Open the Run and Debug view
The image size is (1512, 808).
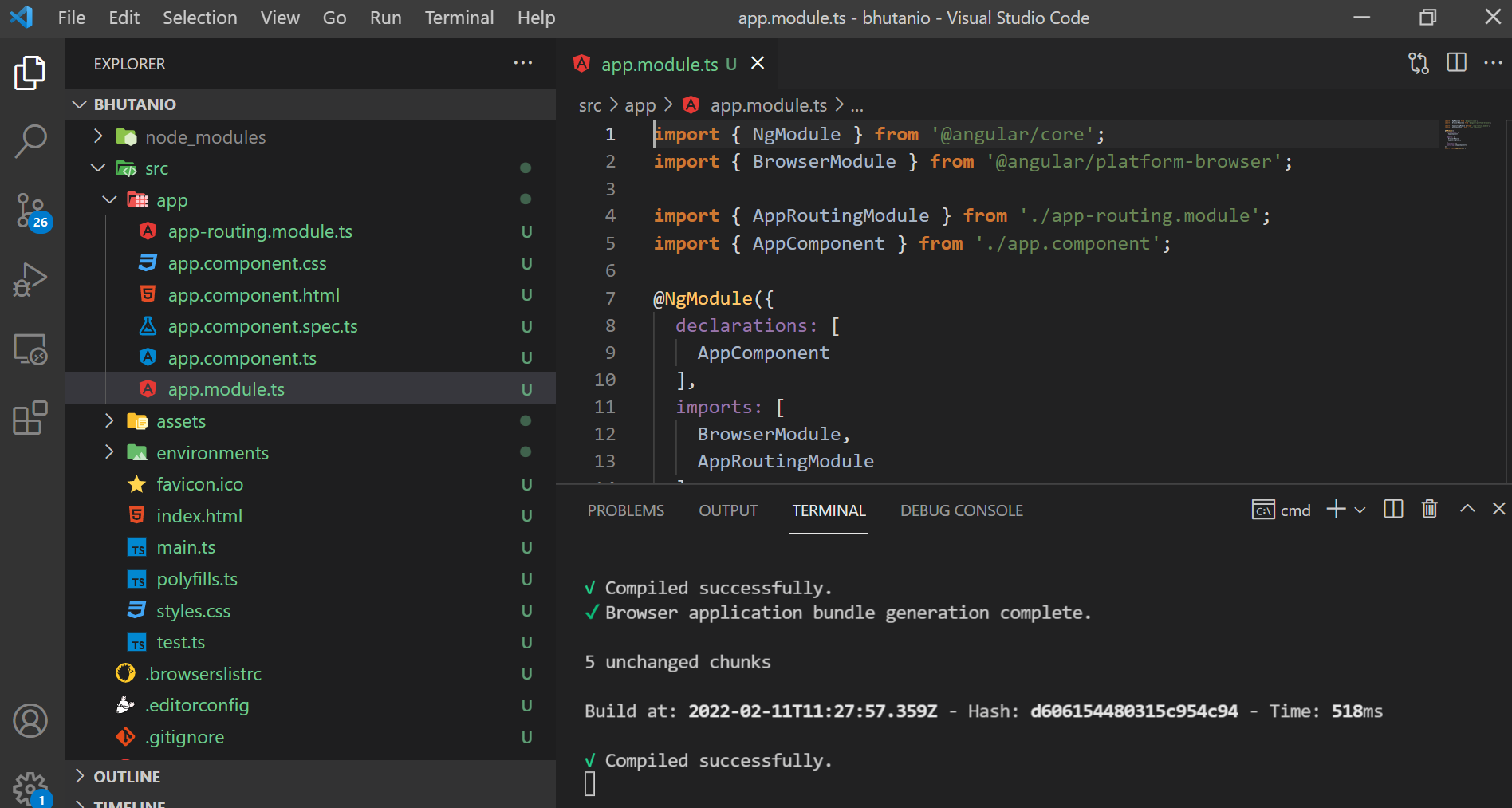pos(30,279)
